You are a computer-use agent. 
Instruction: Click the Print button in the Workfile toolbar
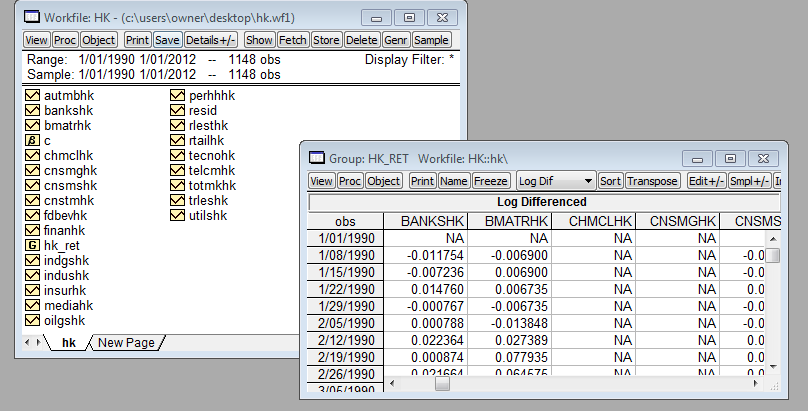click(138, 40)
